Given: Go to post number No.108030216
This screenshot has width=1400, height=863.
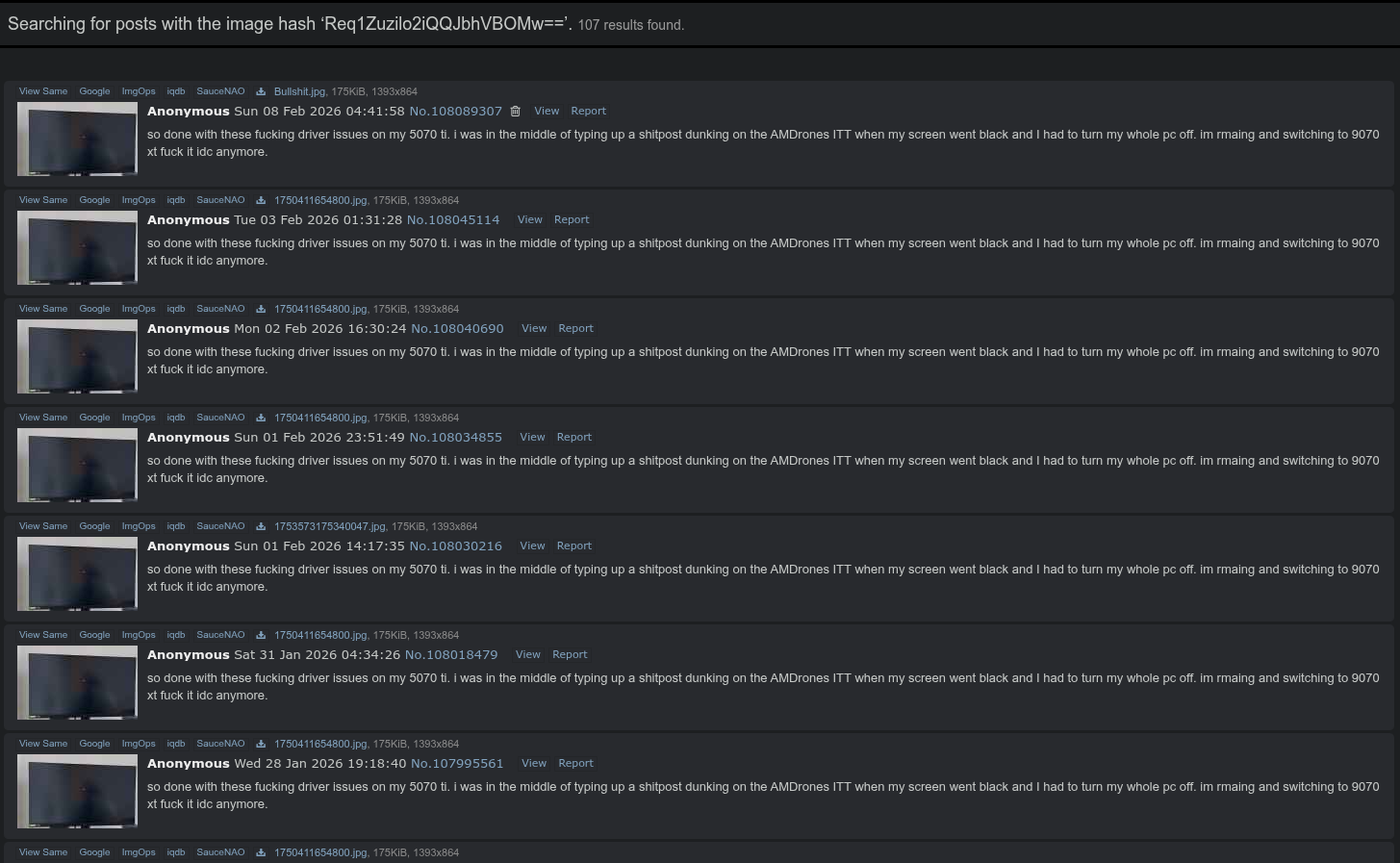Looking at the screenshot, I should tap(456, 546).
